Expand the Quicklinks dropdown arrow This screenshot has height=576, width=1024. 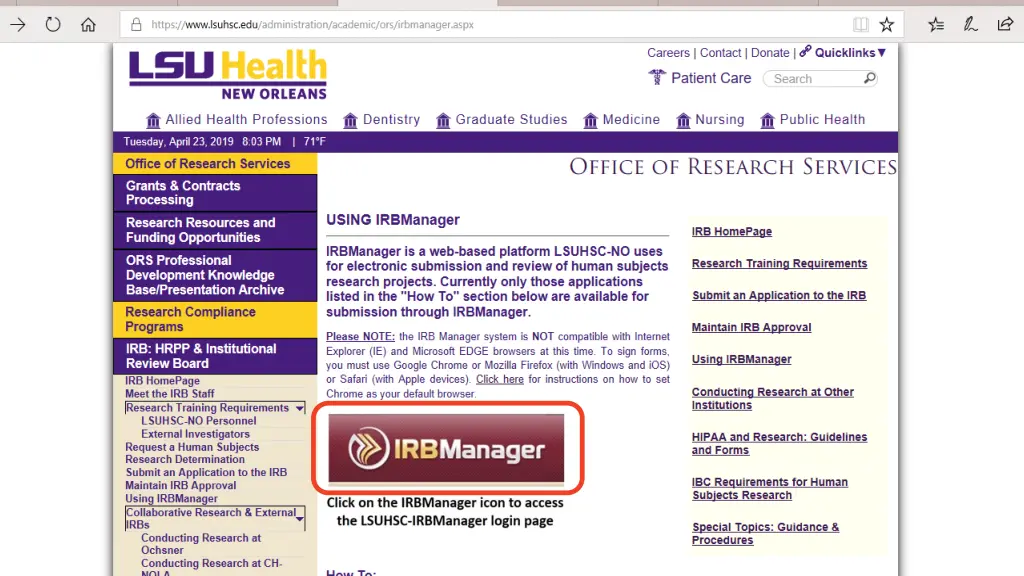882,53
